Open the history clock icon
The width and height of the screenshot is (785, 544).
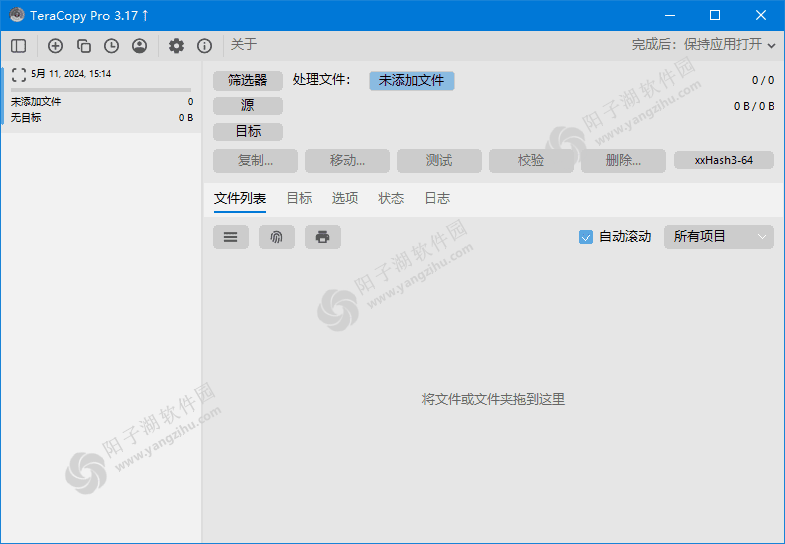pos(111,46)
